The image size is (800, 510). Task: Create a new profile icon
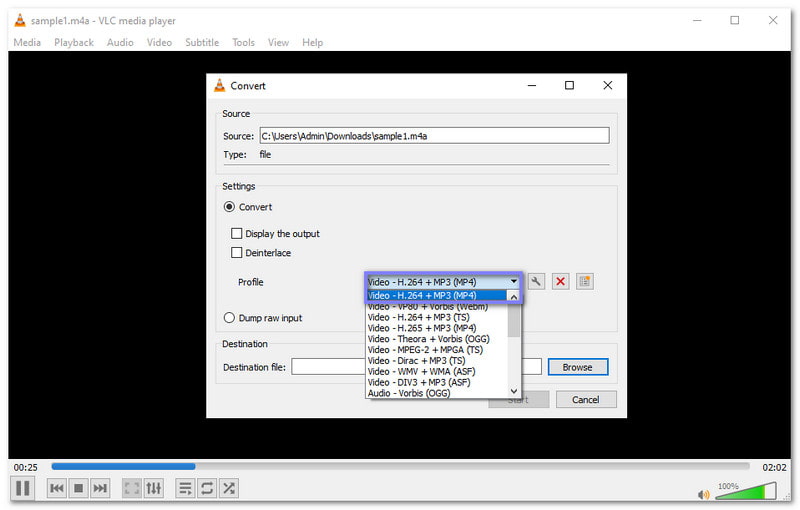coord(585,282)
